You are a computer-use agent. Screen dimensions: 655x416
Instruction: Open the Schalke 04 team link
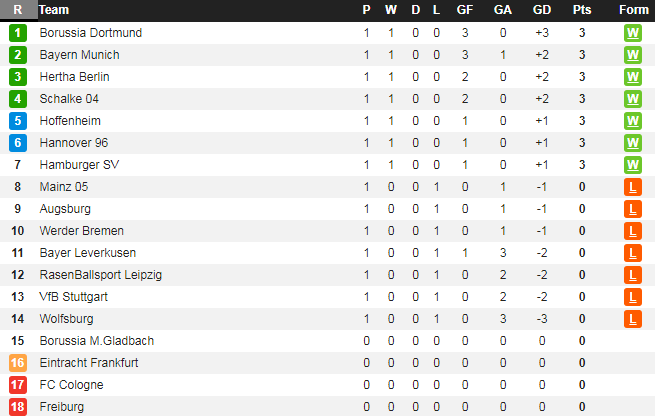[x=69, y=99]
